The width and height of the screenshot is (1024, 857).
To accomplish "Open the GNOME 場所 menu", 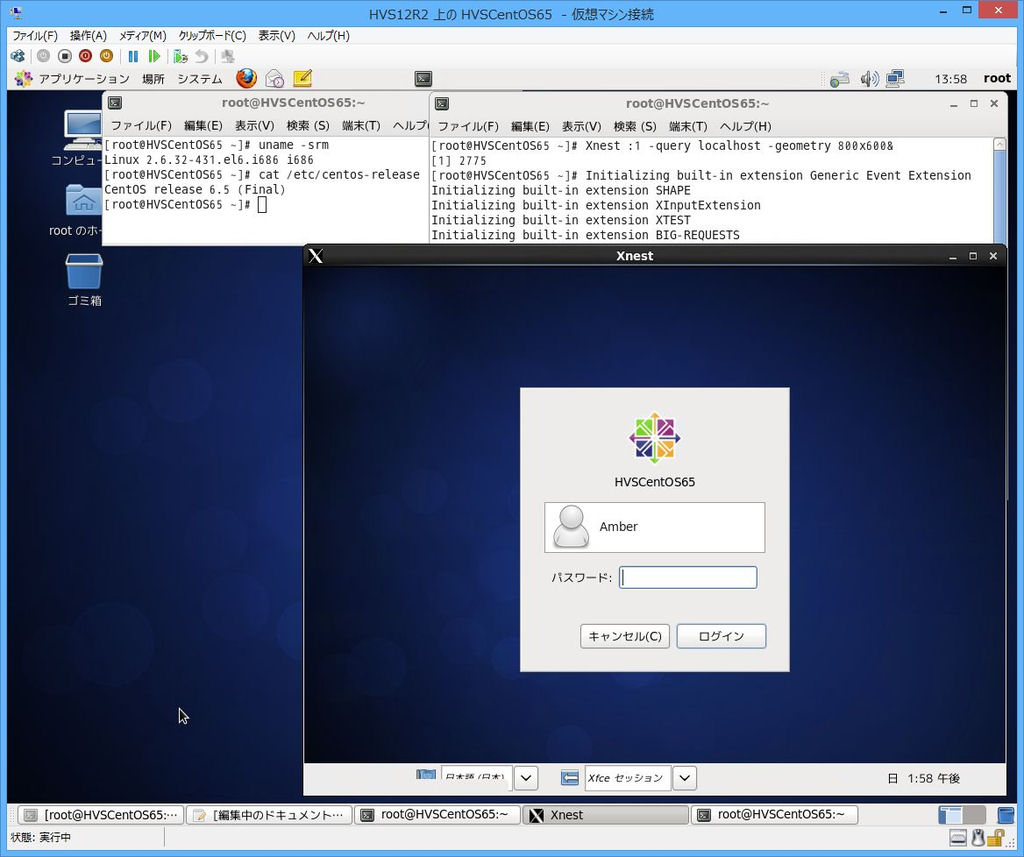I will [x=153, y=79].
